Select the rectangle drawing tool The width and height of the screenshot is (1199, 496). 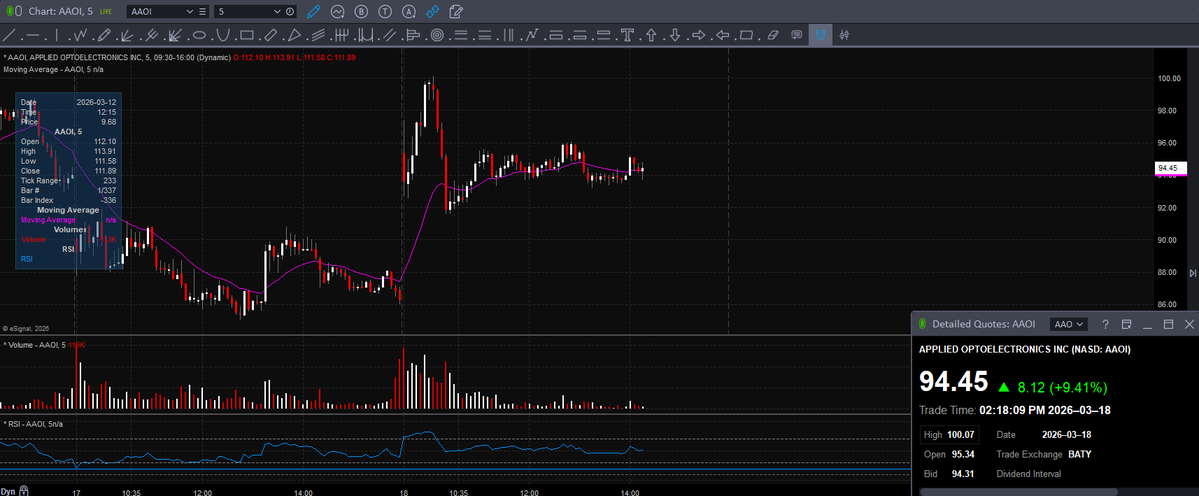pyautogui.click(x=246, y=35)
